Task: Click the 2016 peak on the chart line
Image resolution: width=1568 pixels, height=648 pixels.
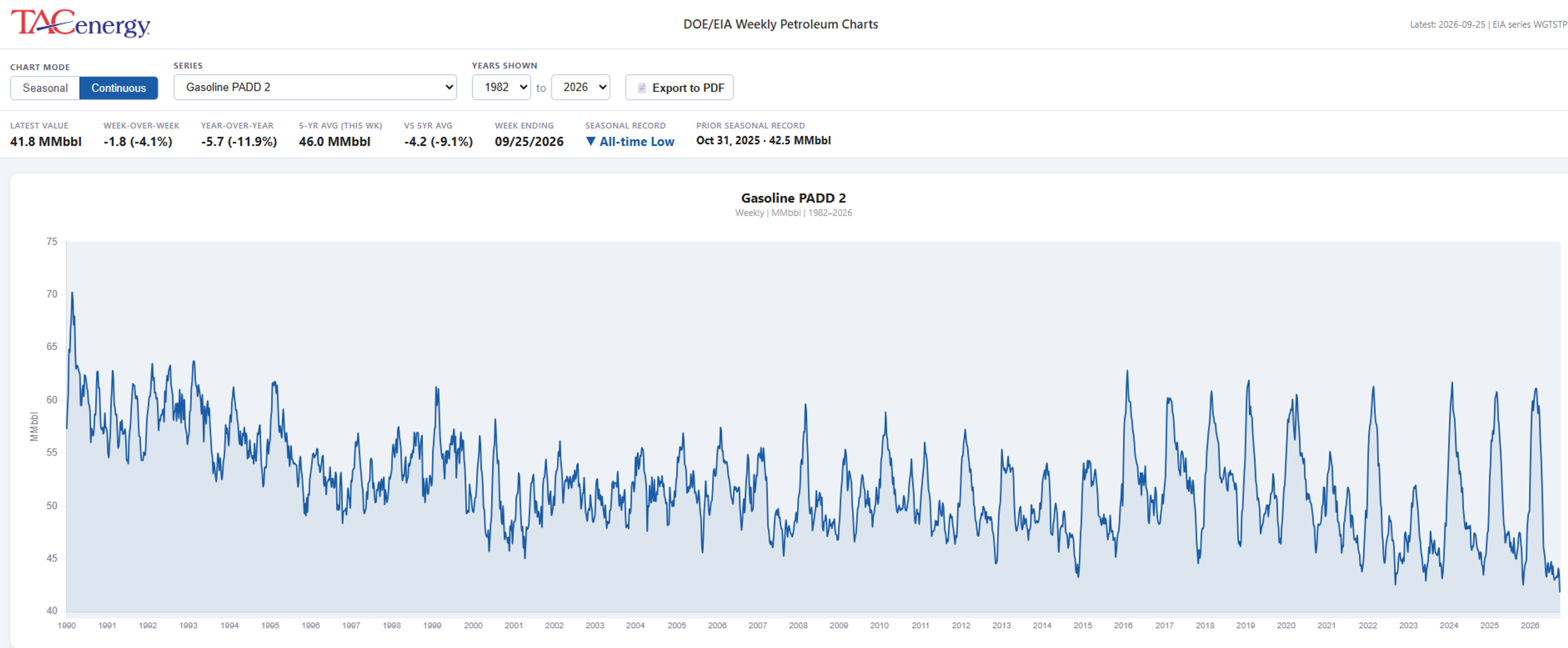Action: (x=1127, y=371)
